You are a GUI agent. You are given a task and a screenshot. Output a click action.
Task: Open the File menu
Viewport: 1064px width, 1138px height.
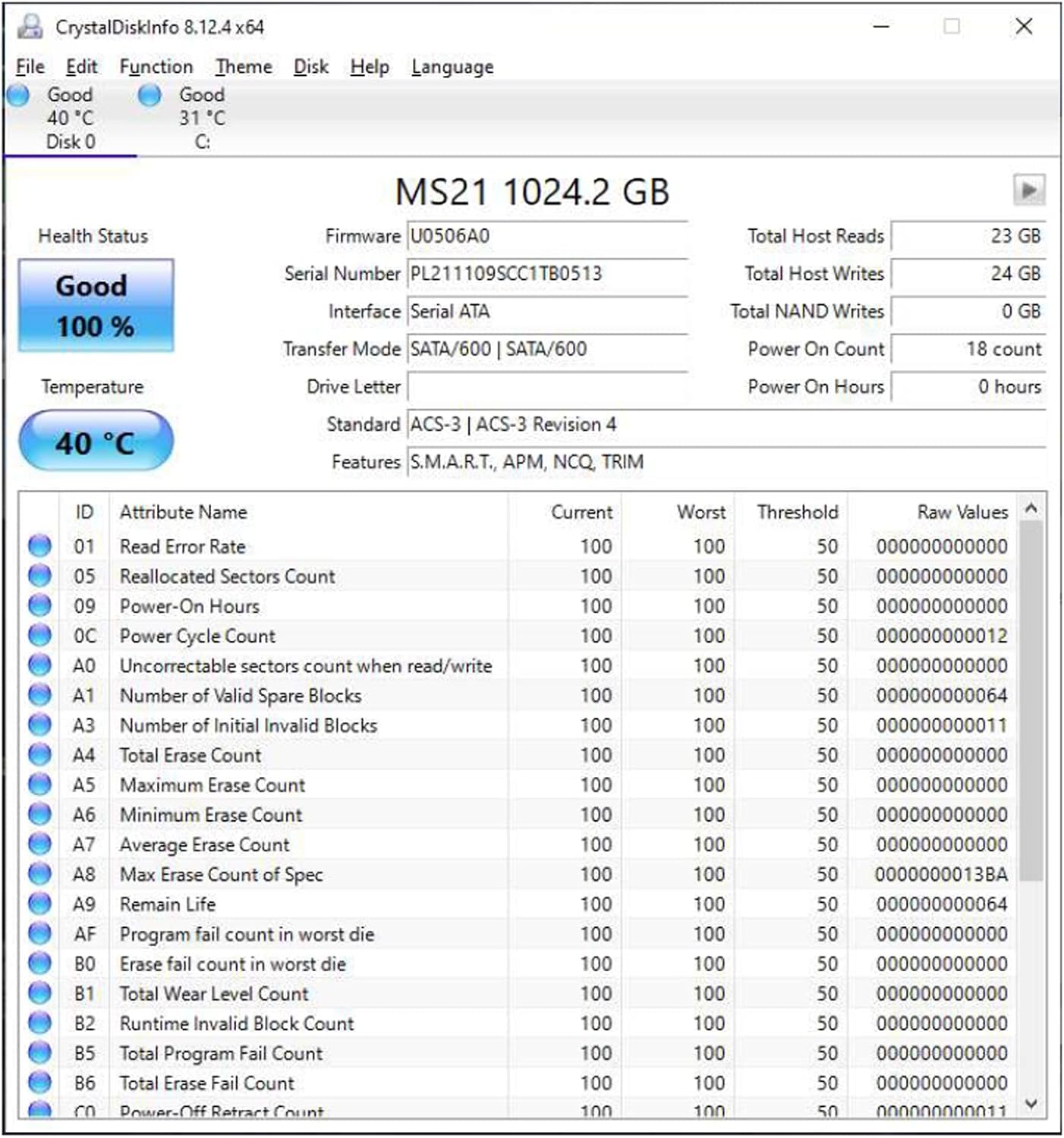(x=30, y=67)
